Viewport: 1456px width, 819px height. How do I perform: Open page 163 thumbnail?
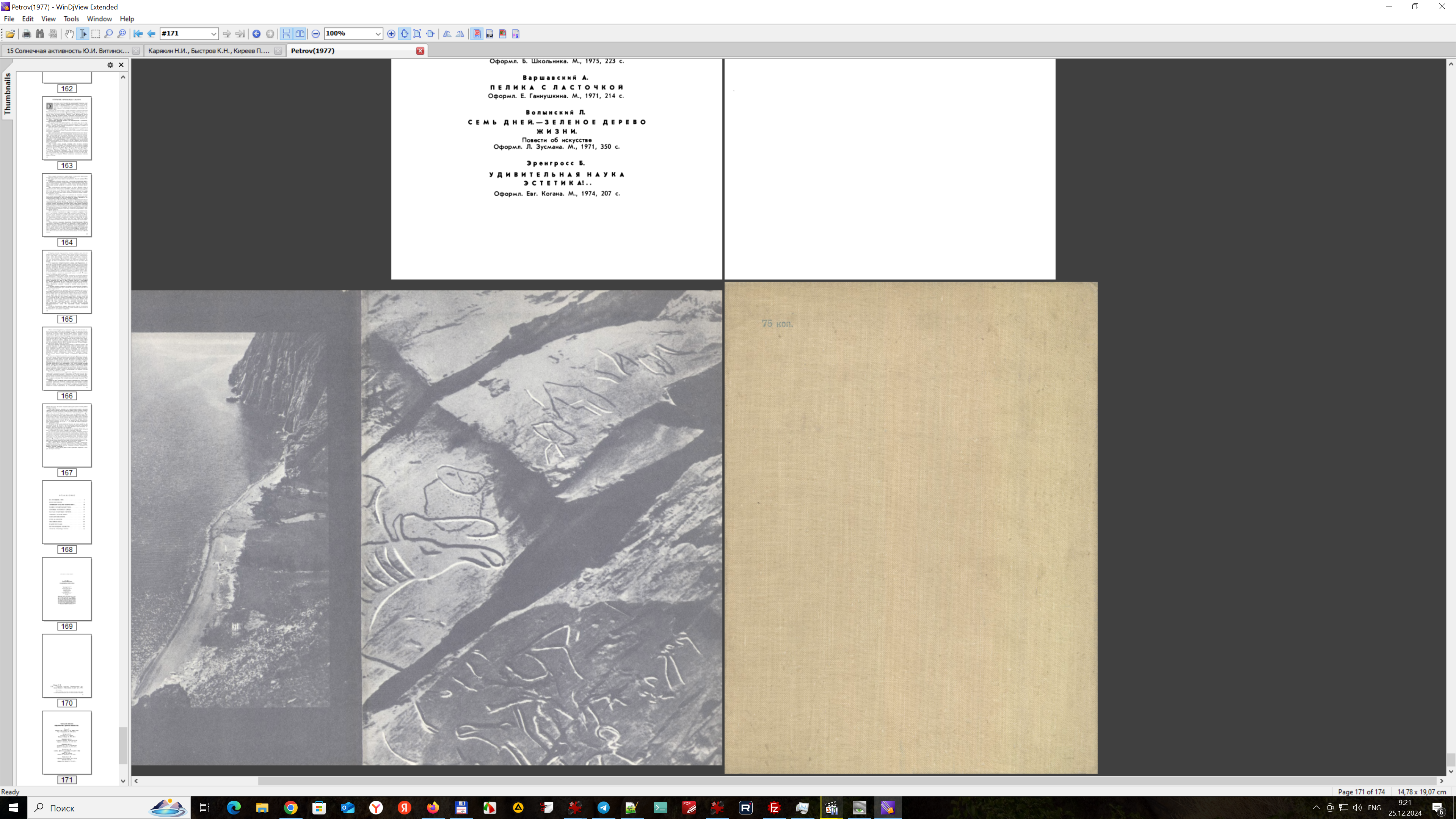click(x=67, y=128)
